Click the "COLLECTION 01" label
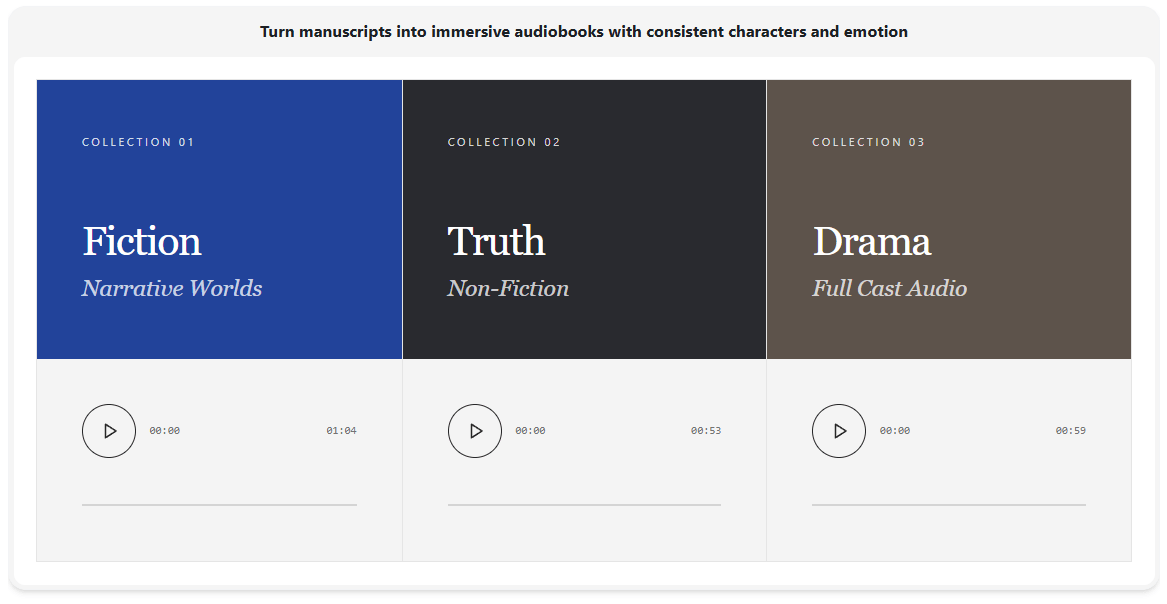Screen dimensions: 1167x604 pyautogui.click(x=138, y=142)
